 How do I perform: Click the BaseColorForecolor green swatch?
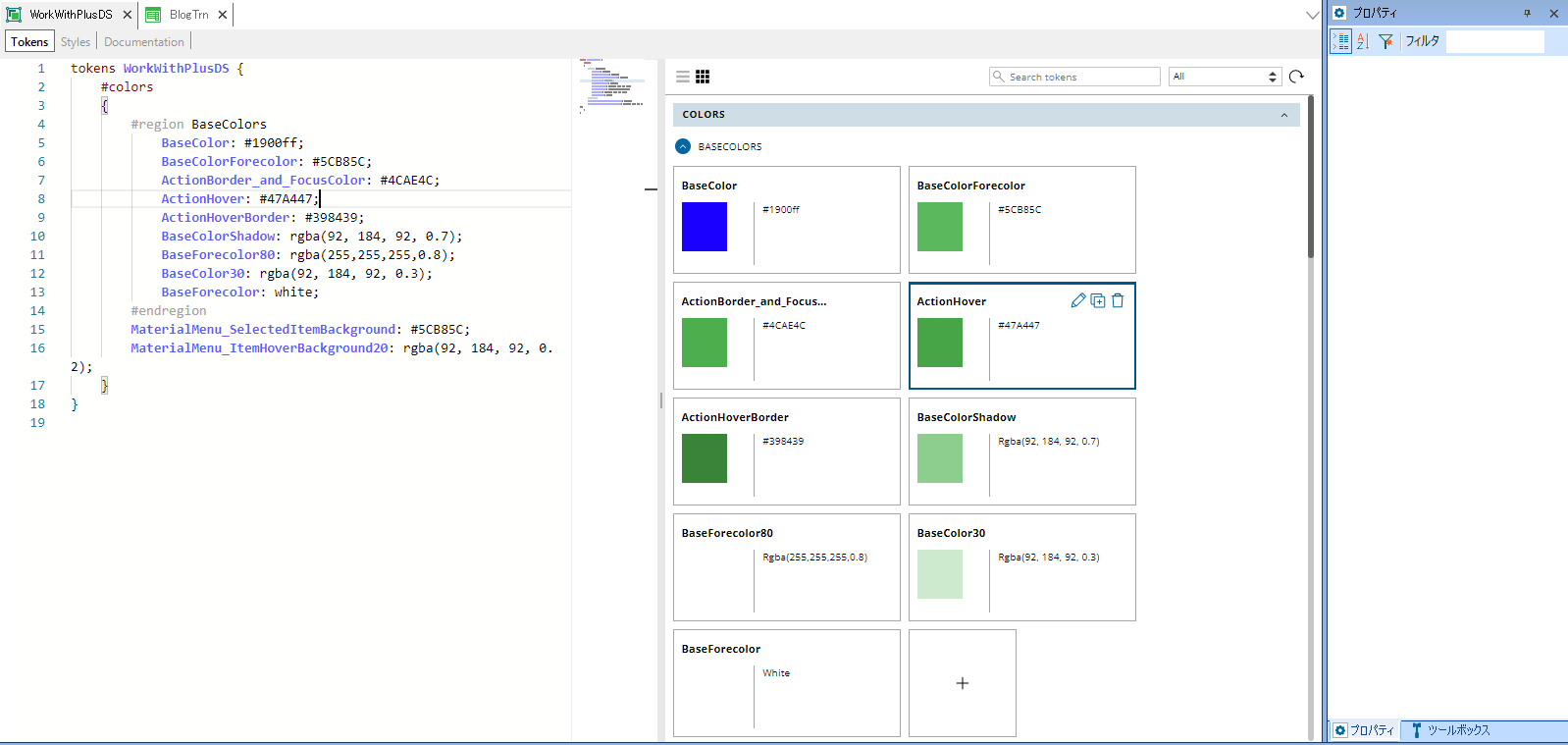tap(940, 227)
